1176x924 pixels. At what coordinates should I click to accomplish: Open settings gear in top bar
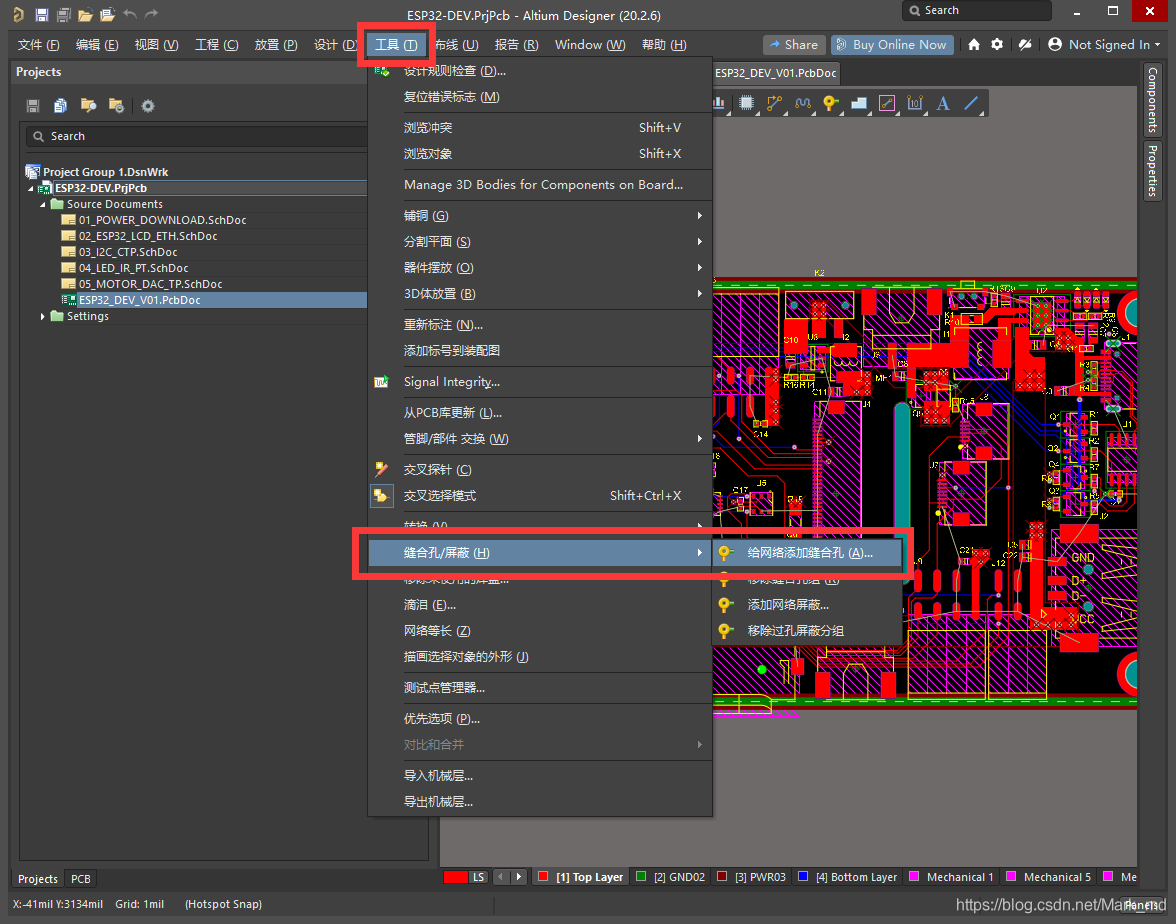coord(997,44)
